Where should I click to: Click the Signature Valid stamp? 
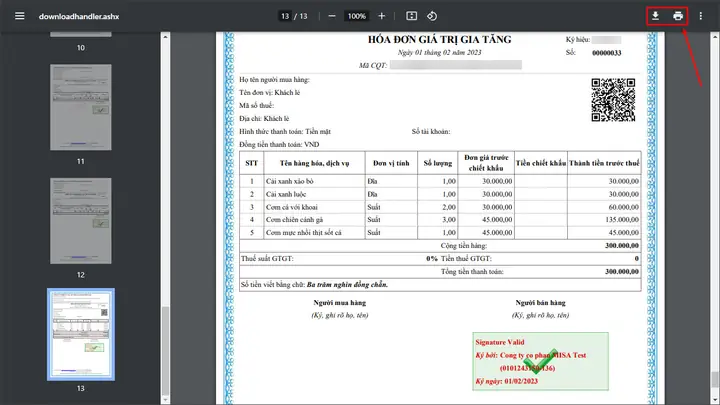click(540, 361)
